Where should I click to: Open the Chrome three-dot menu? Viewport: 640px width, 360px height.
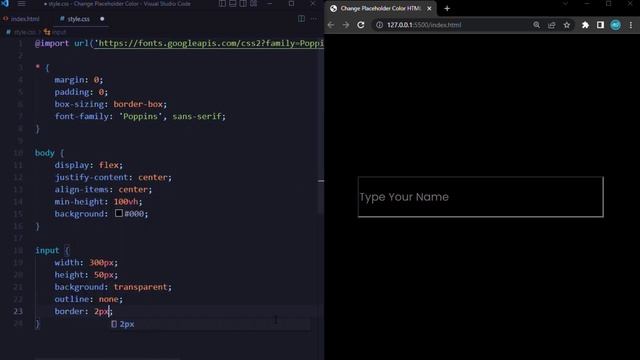click(631, 25)
